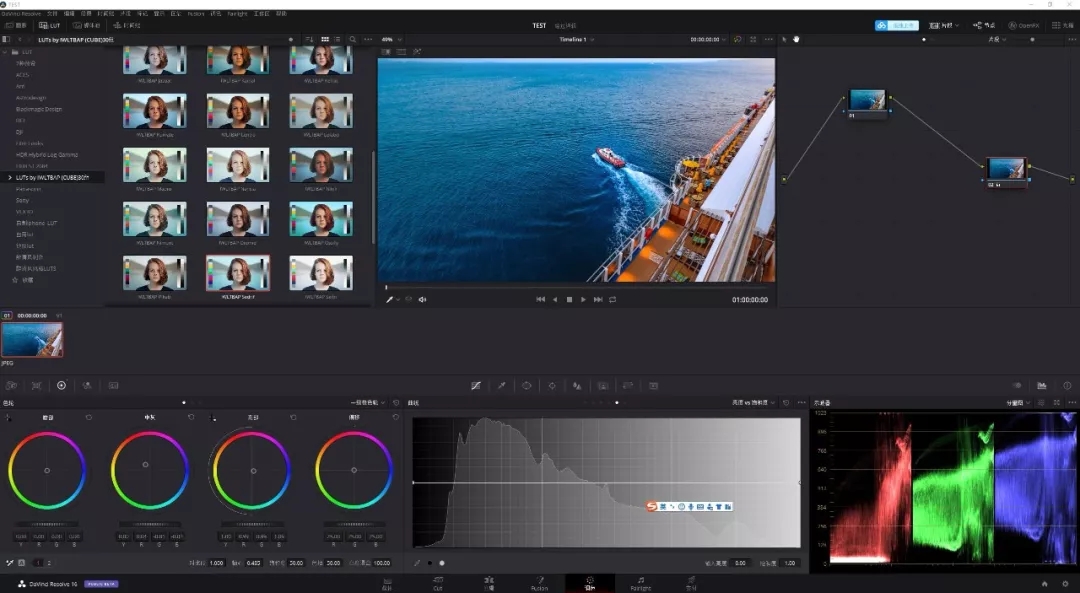This screenshot has height=593, width=1080.
Task: Click the viewer playhead scrub bar
Action: (579, 287)
